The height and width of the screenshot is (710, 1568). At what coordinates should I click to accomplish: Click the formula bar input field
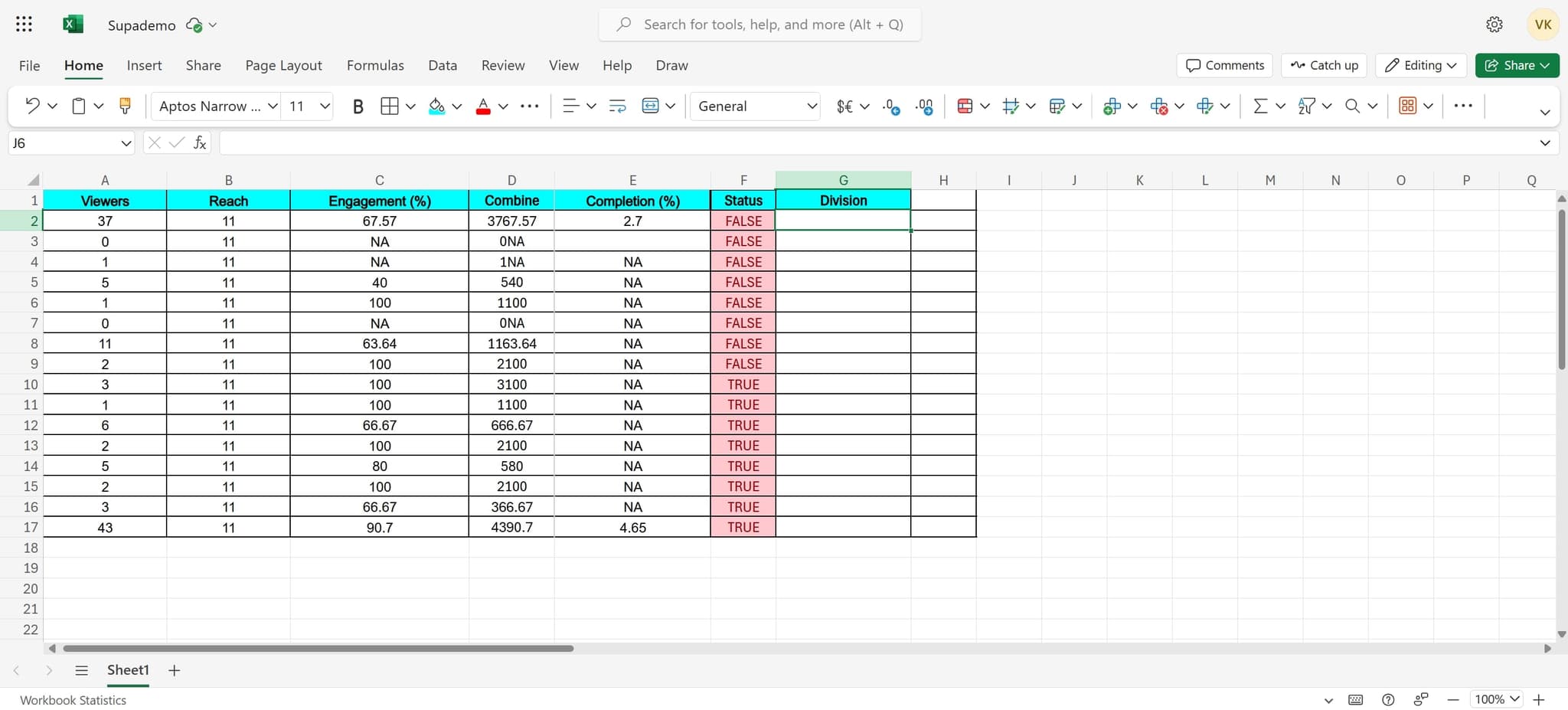click(873, 143)
